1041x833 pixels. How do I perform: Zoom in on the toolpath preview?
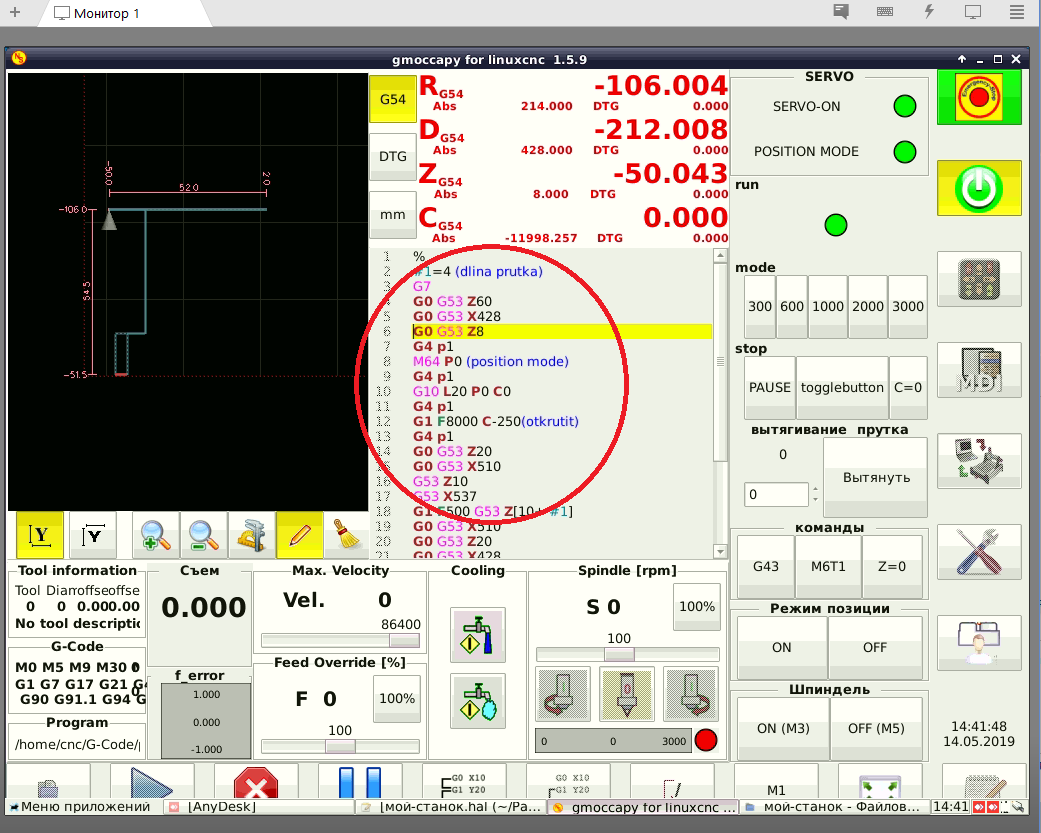[x=156, y=537]
